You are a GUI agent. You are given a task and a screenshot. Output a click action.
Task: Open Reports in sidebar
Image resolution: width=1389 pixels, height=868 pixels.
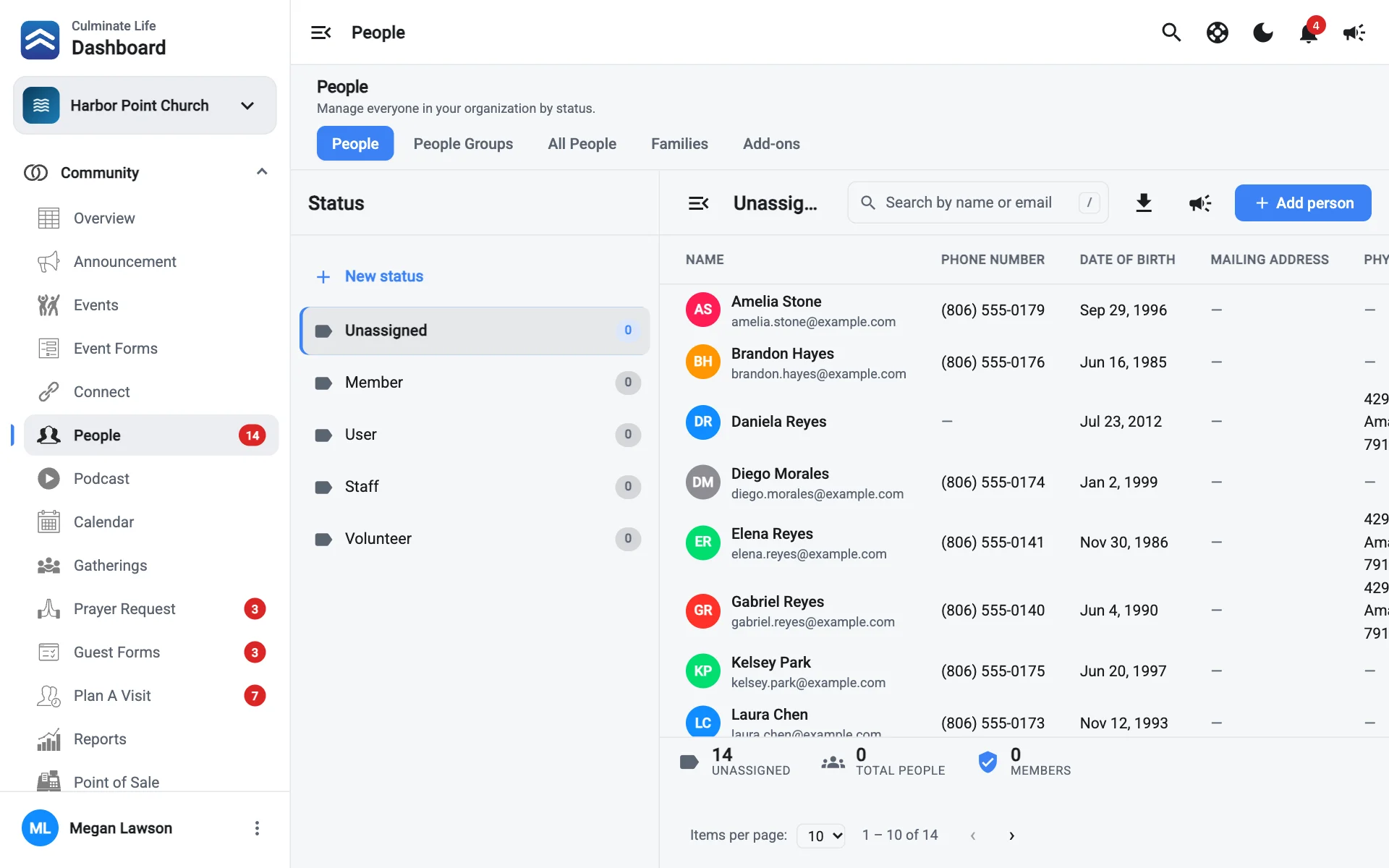click(150, 739)
